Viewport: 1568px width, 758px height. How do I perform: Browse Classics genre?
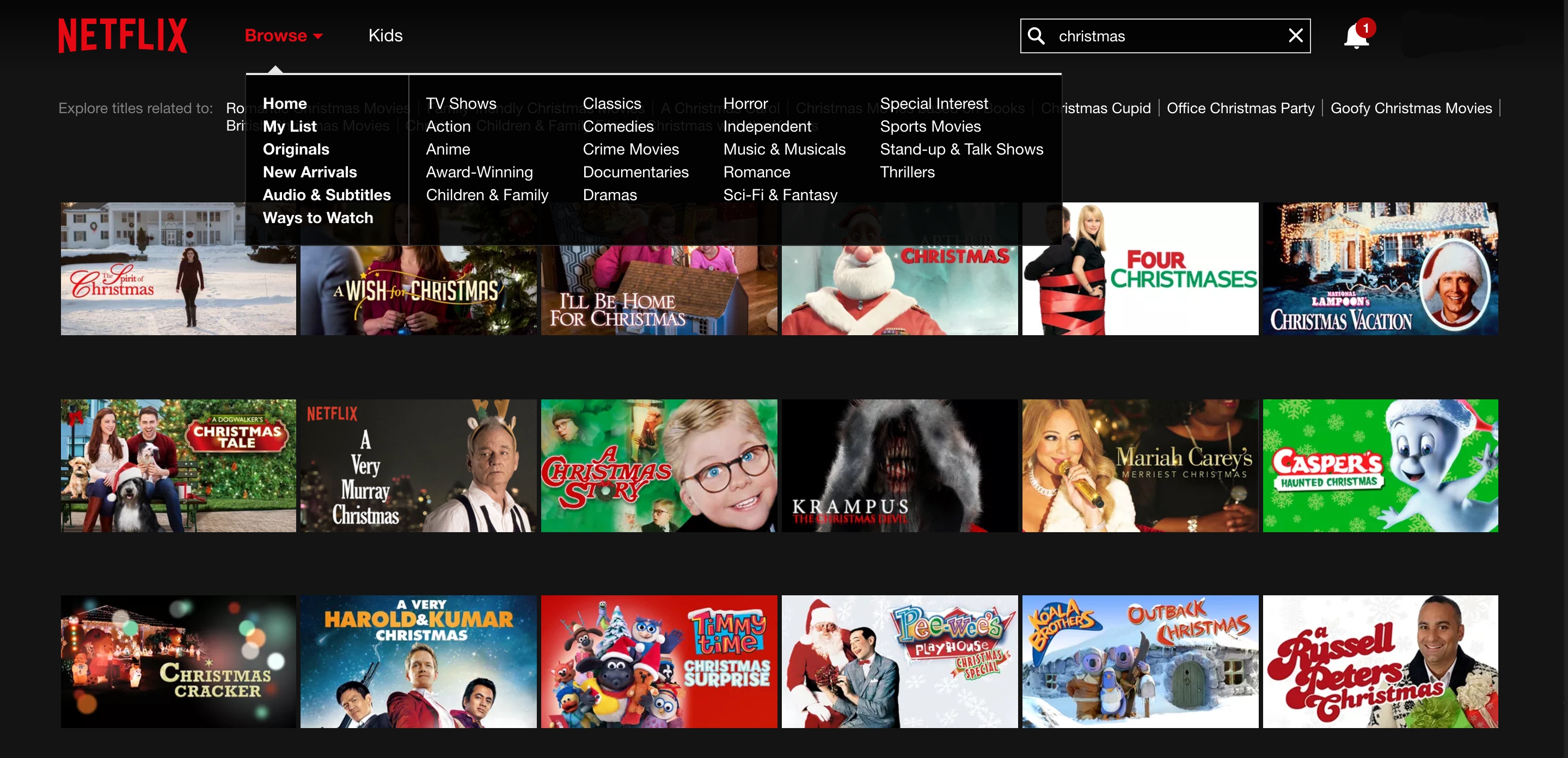click(x=612, y=103)
